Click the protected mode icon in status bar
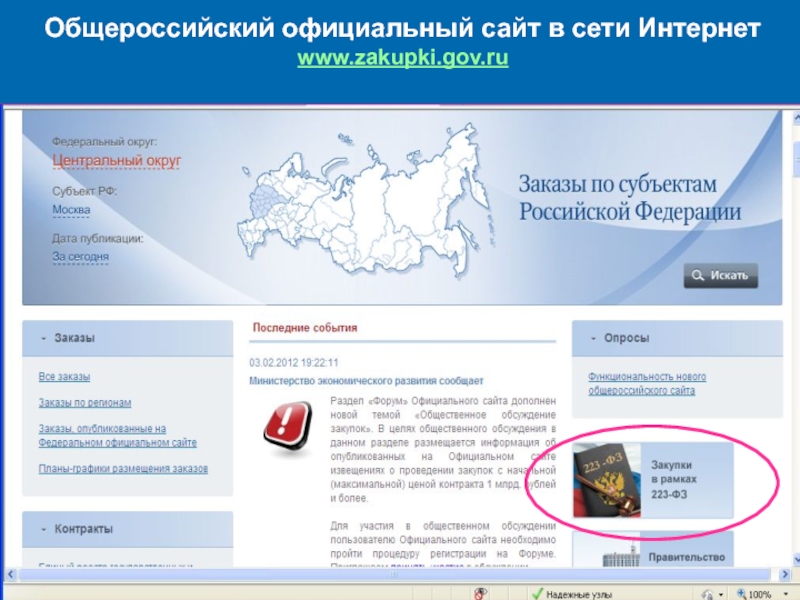The image size is (800, 600). [x=707, y=594]
